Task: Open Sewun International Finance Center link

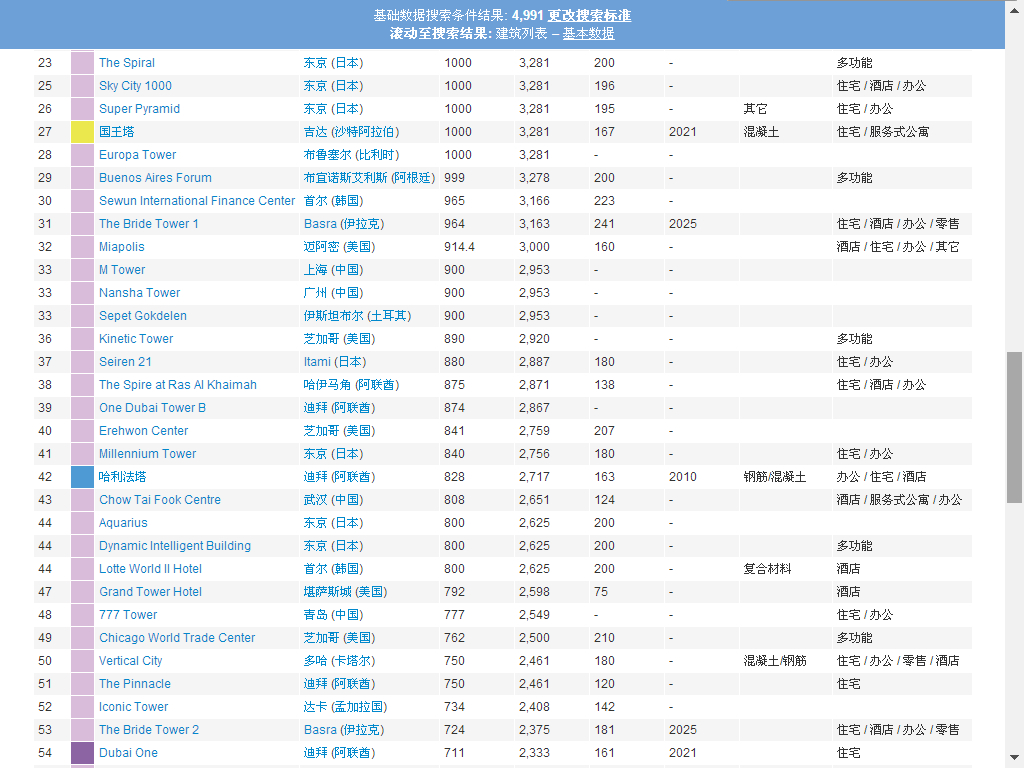Action: pos(197,200)
